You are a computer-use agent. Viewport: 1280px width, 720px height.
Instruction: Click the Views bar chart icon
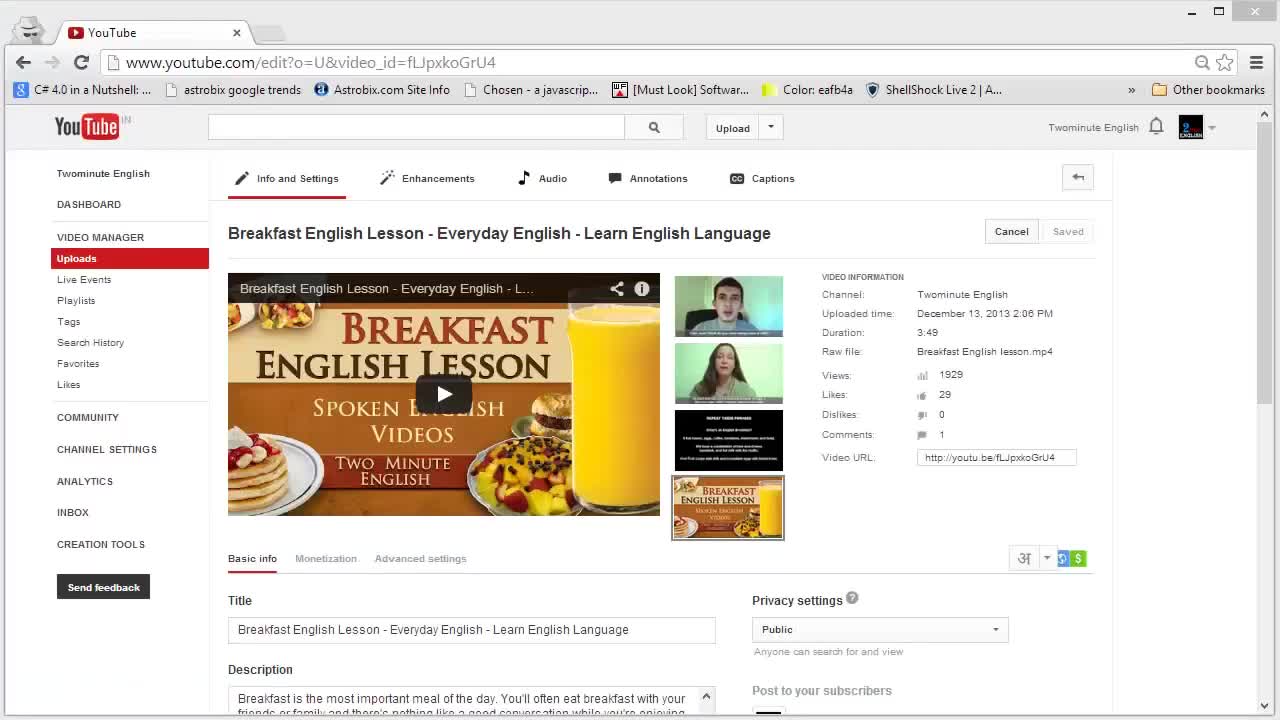(922, 375)
